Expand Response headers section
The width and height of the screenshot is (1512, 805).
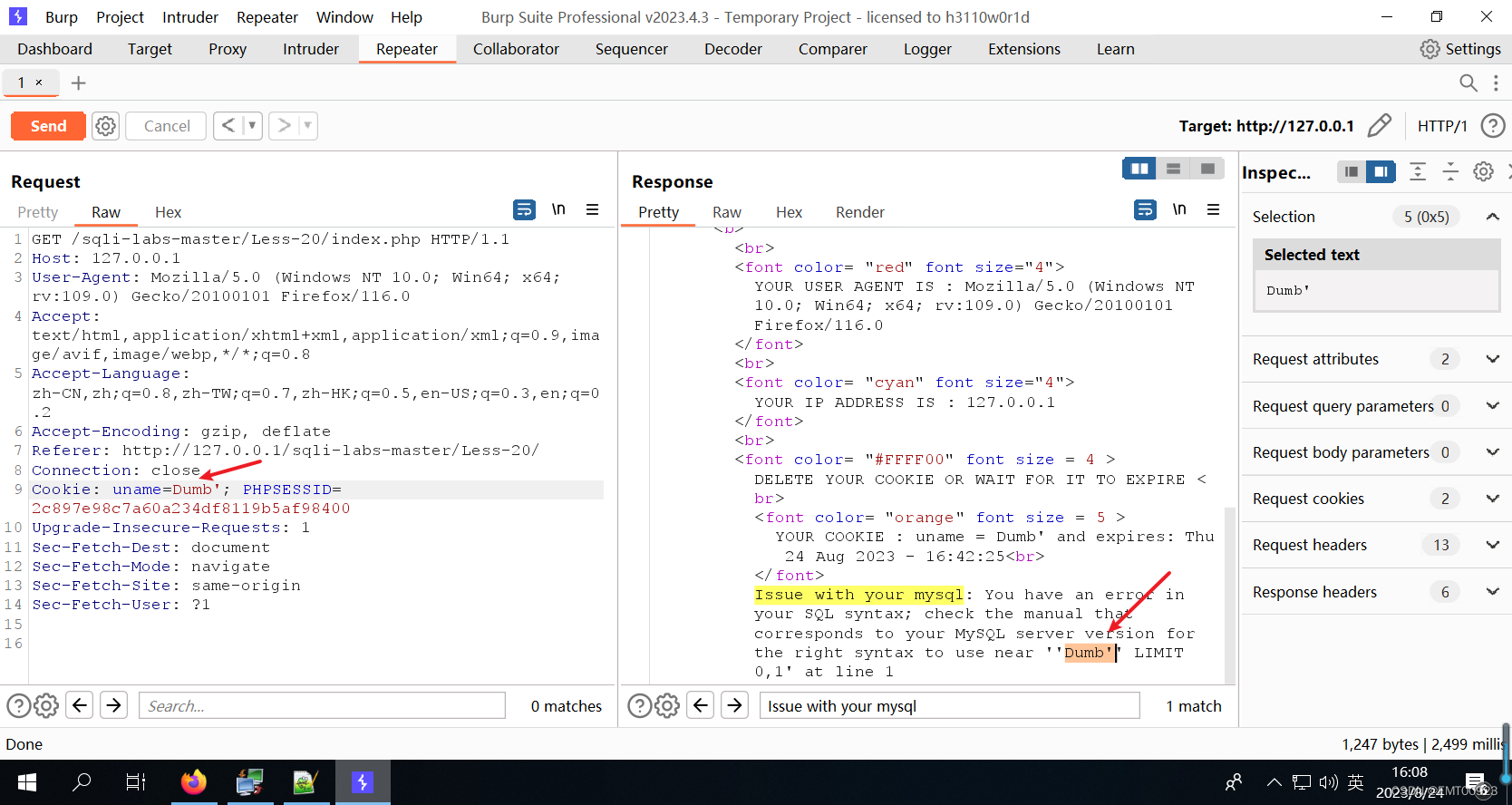[x=1492, y=592]
